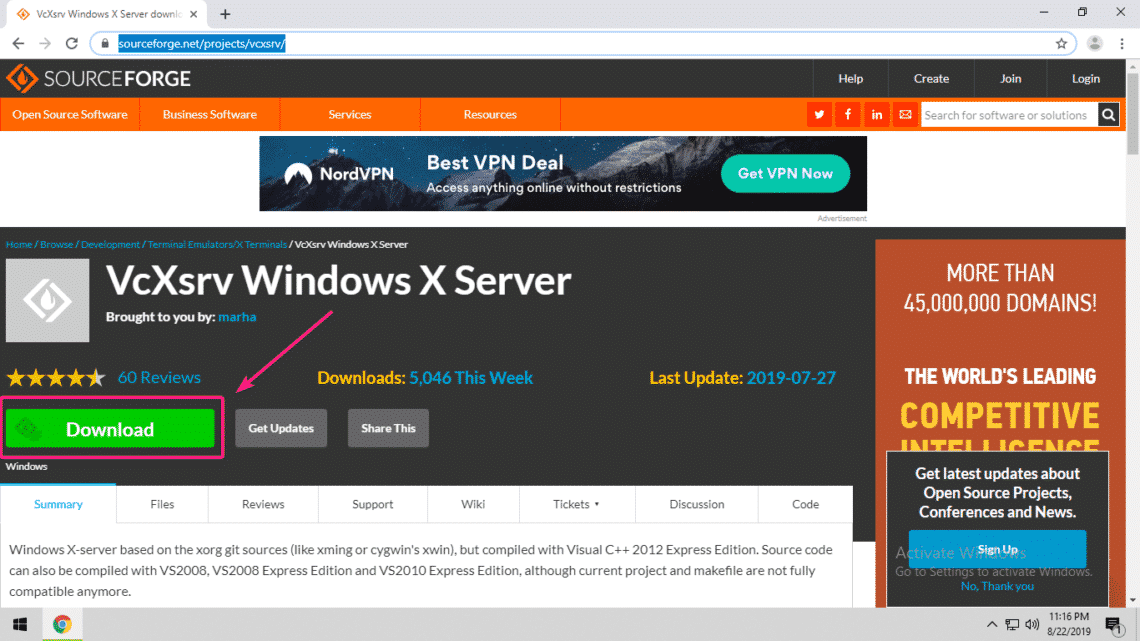Switch to the Reviews tab
The width and height of the screenshot is (1140, 641).
[263, 505]
